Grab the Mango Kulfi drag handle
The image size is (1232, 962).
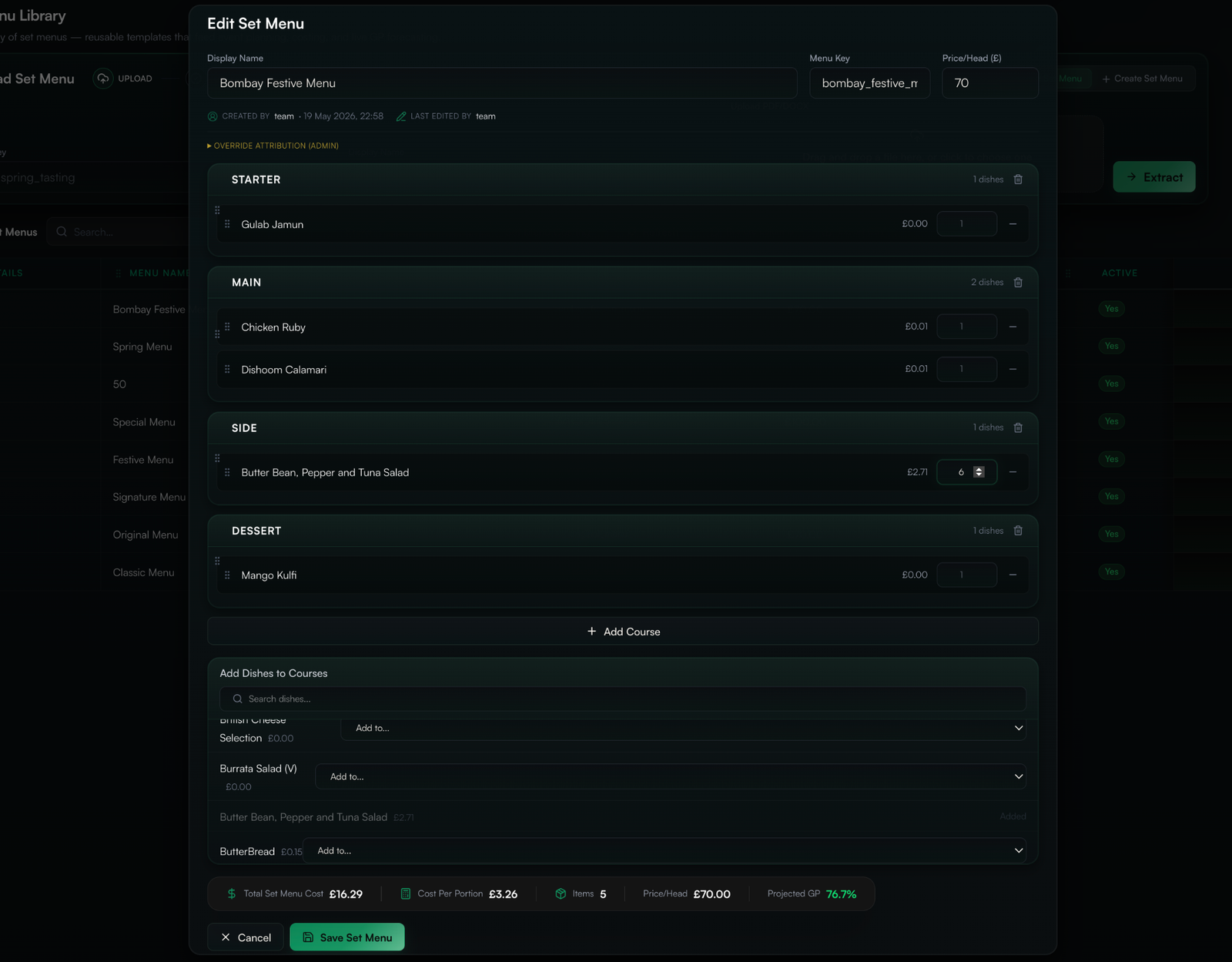227,575
